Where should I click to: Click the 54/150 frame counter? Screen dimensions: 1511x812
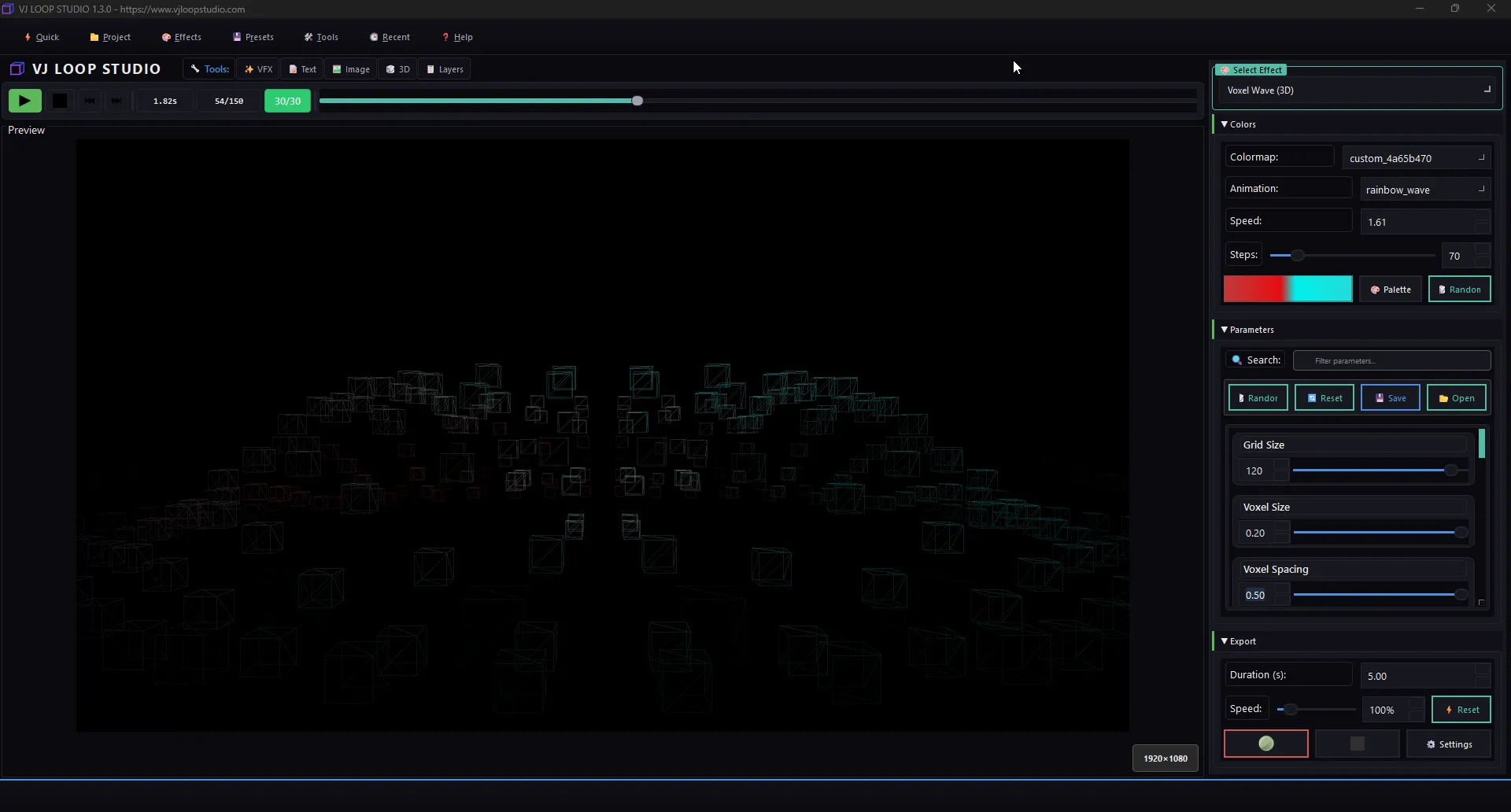point(229,101)
